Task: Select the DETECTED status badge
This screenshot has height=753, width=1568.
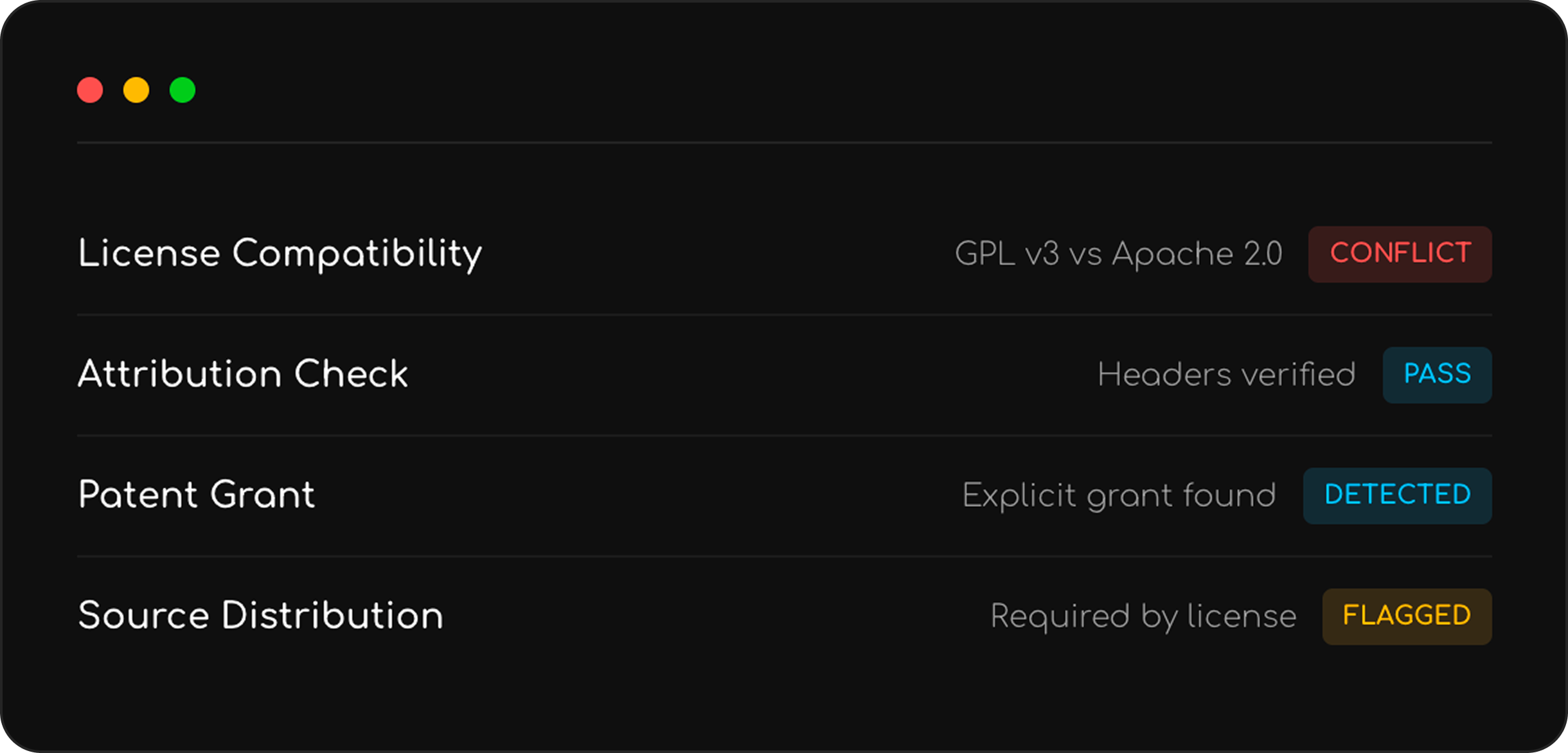Action: pos(1397,495)
